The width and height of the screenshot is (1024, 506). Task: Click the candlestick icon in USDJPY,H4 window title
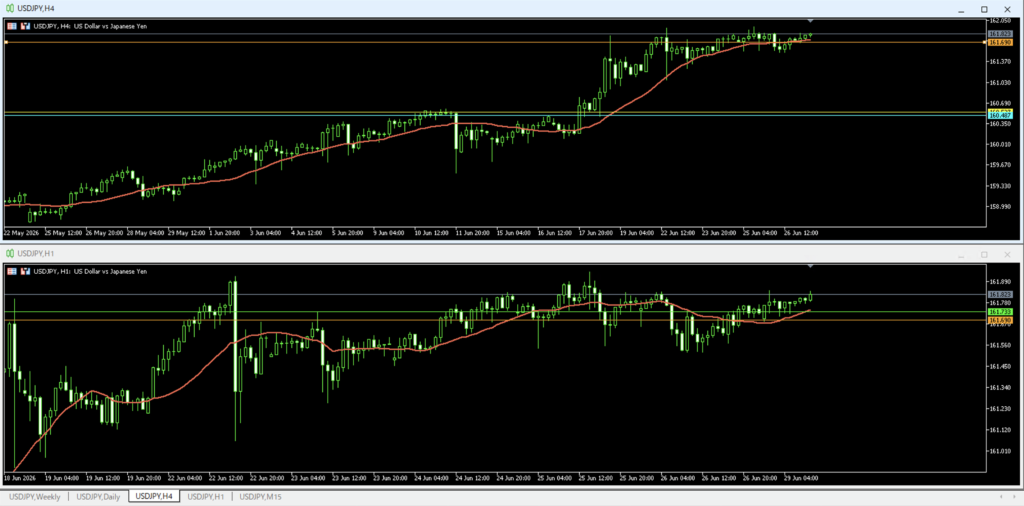click(10, 8)
